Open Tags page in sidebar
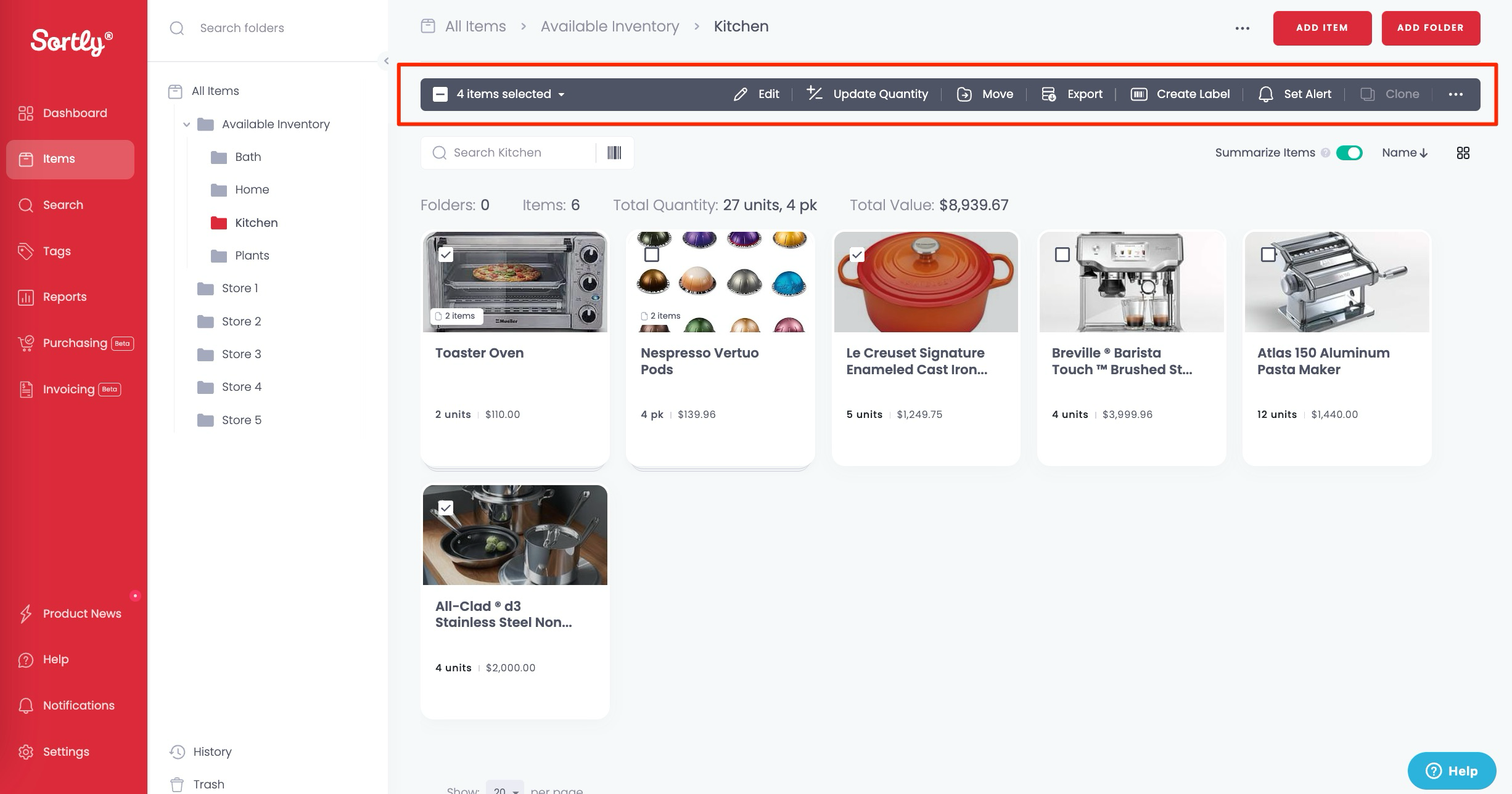This screenshot has width=1512, height=794. pyautogui.click(x=44, y=251)
